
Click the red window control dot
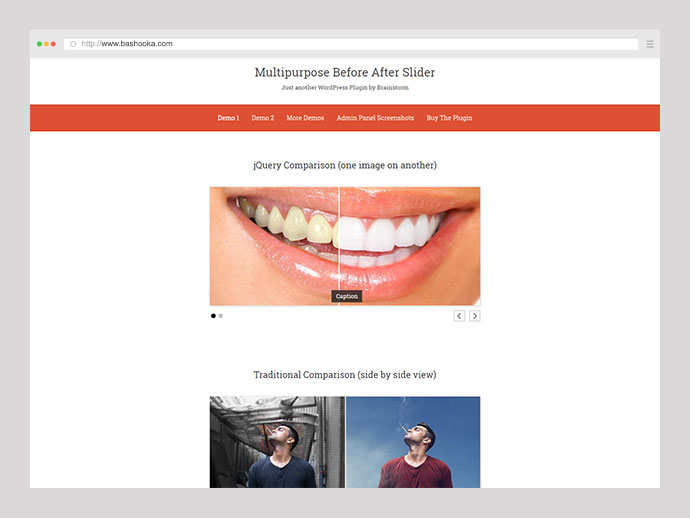[53, 44]
